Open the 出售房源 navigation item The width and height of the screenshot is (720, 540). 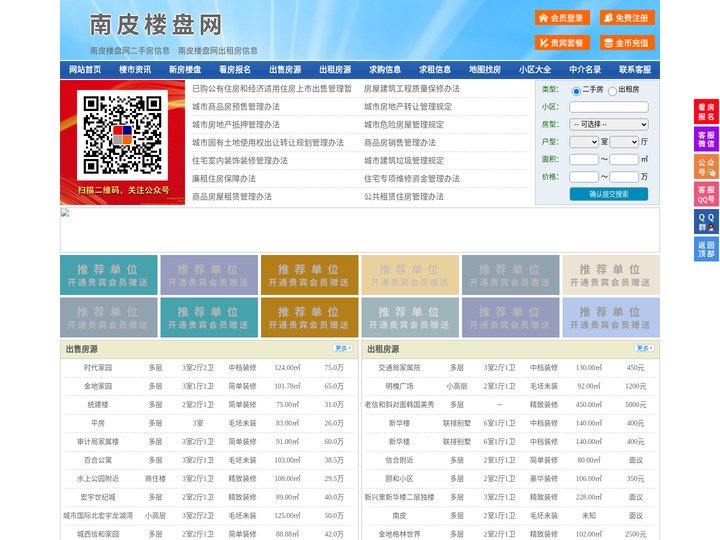click(285, 70)
